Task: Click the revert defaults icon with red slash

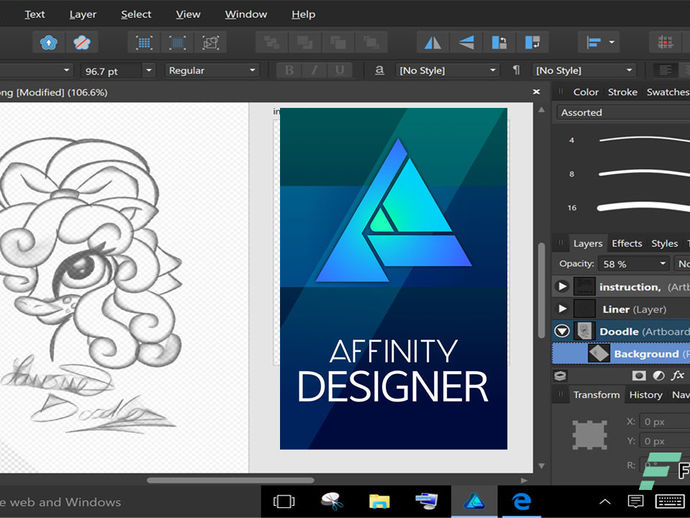Action: click(x=81, y=43)
